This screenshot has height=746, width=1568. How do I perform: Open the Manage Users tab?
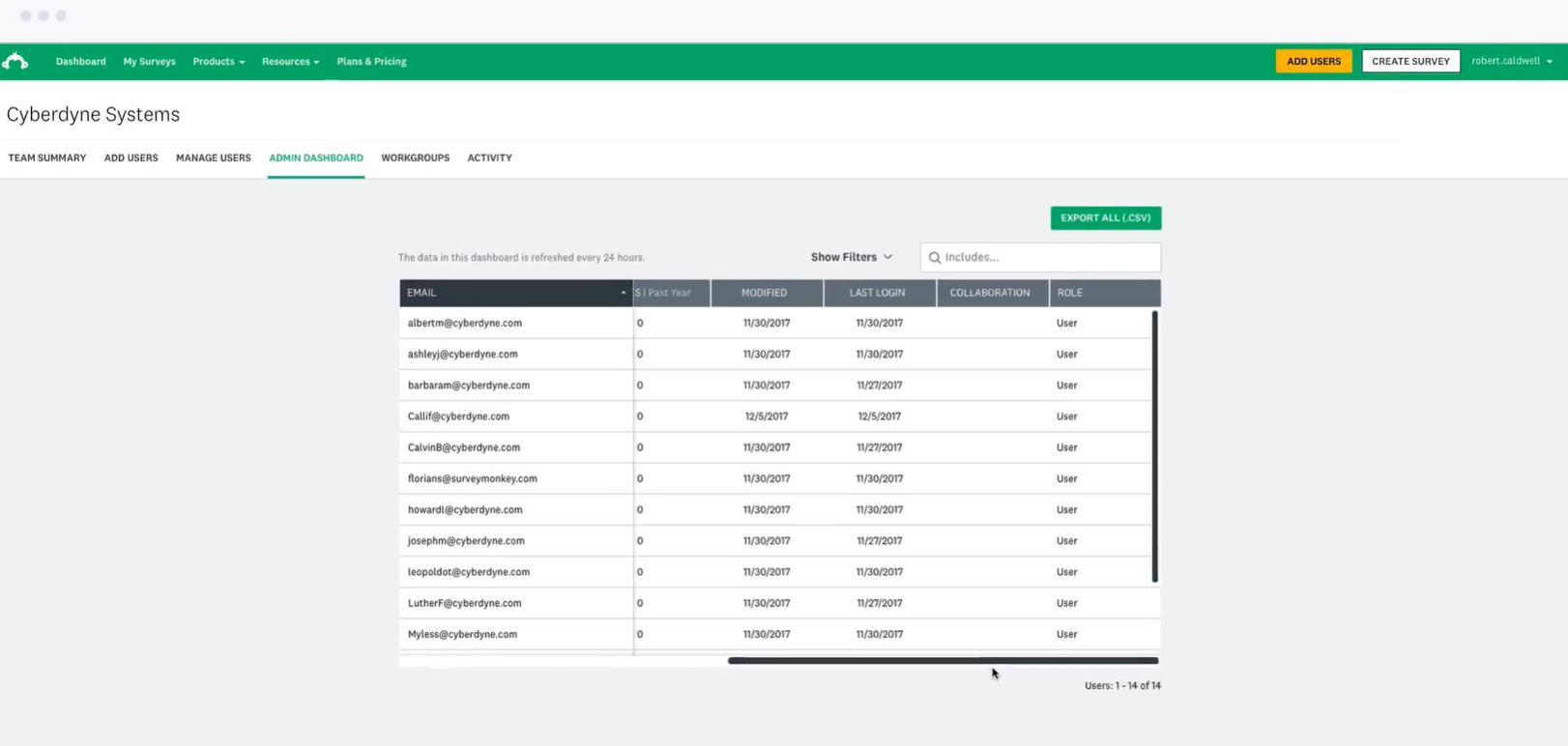[213, 158]
